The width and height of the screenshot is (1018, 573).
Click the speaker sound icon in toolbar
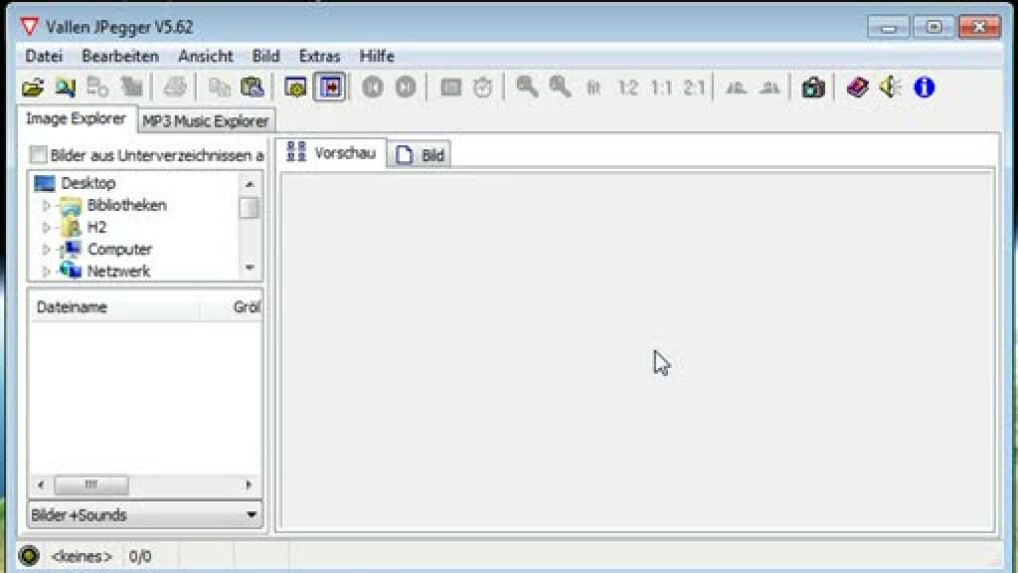890,88
